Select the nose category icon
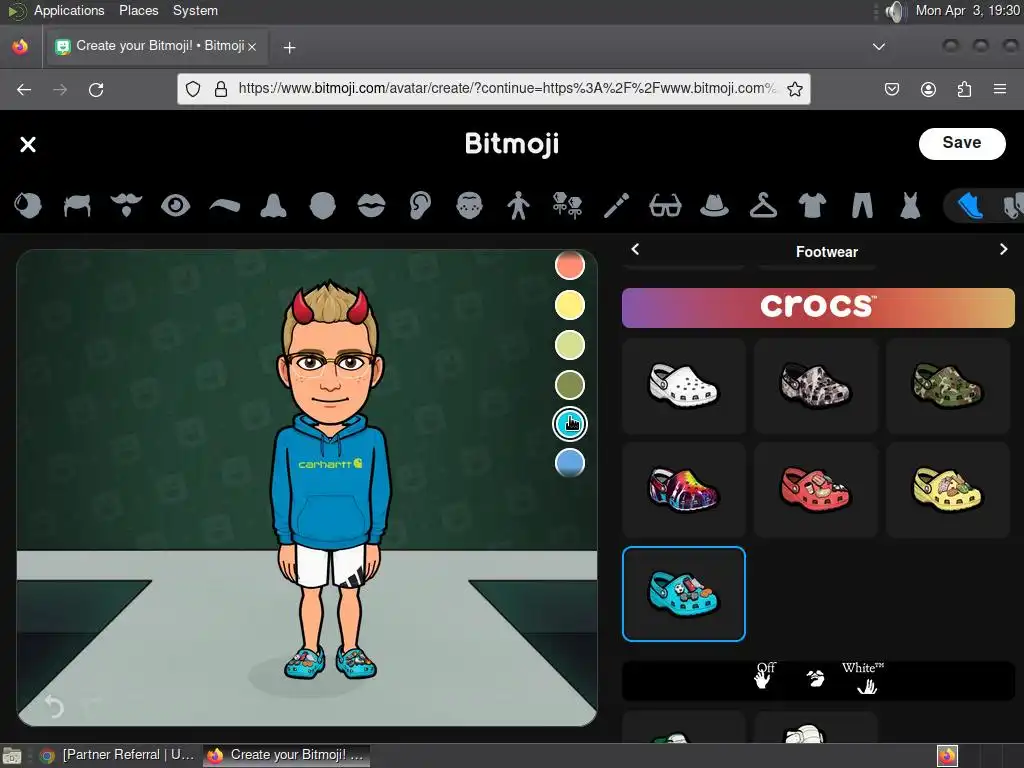The height and width of the screenshot is (768, 1024). click(273, 205)
